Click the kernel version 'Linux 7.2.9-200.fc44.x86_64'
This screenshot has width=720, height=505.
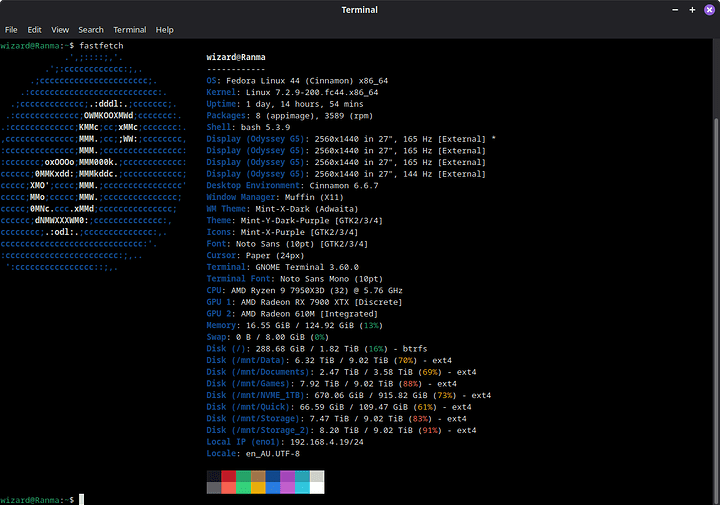click(312, 92)
